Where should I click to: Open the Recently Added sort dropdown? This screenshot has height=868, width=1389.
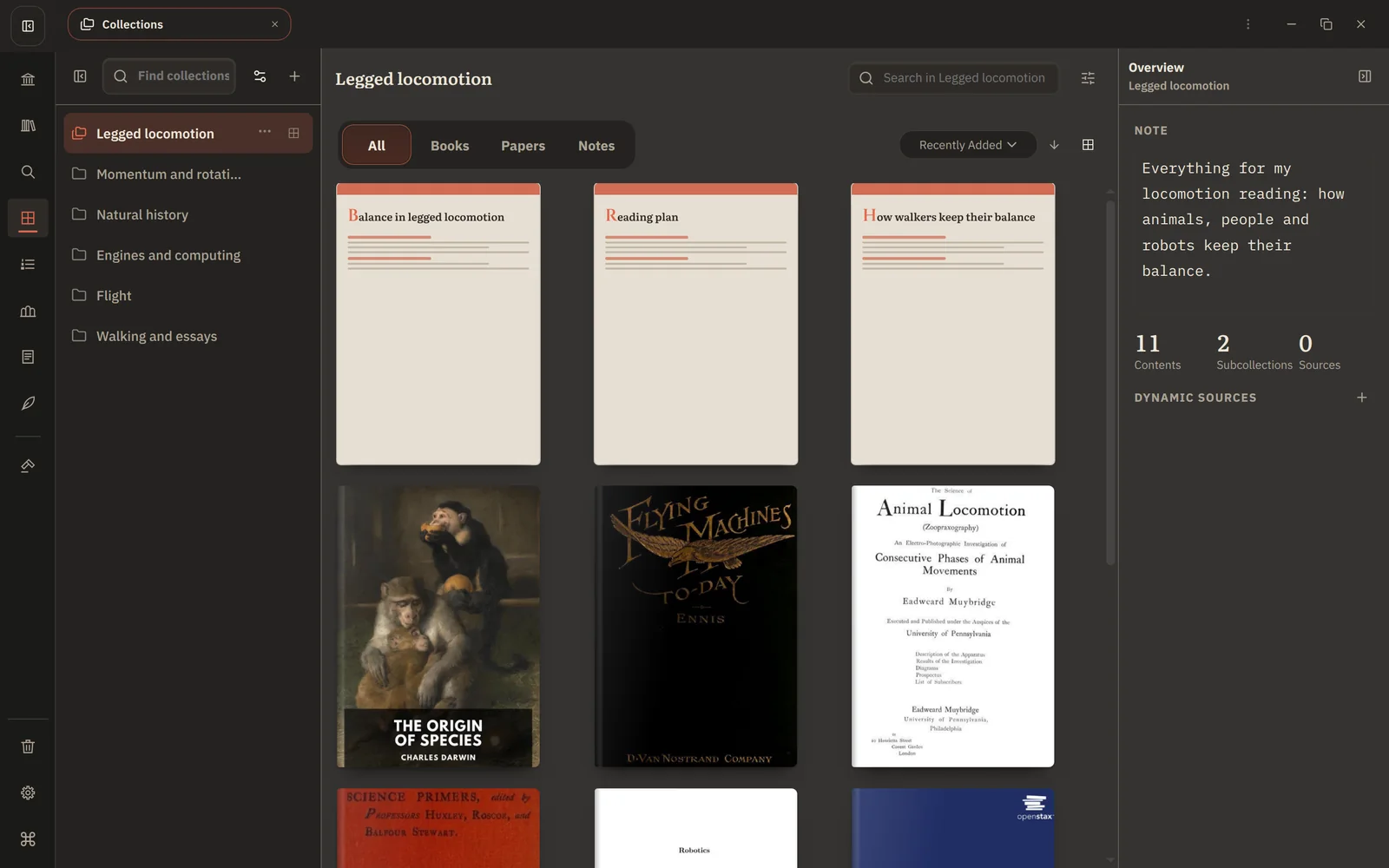click(968, 145)
